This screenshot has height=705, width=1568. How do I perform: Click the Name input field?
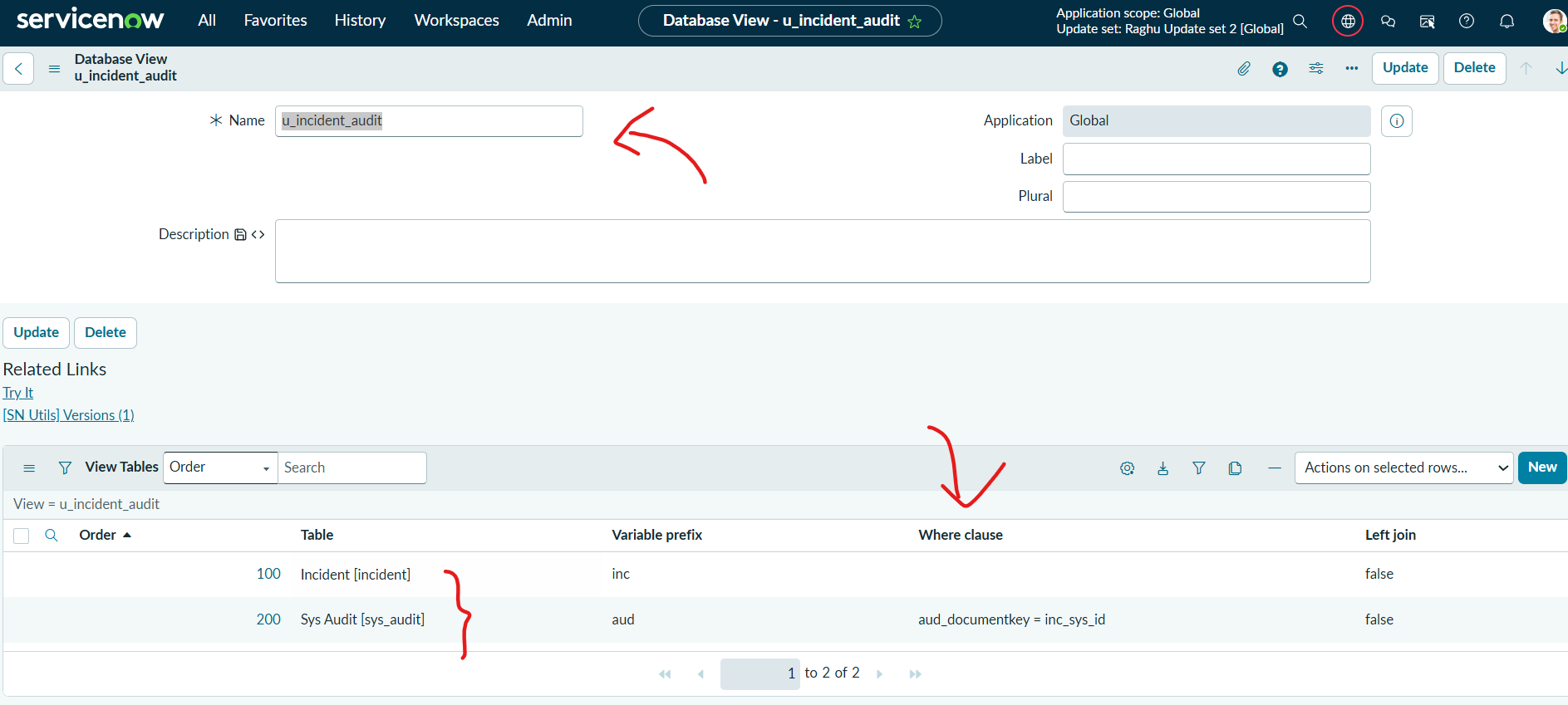[x=429, y=121]
